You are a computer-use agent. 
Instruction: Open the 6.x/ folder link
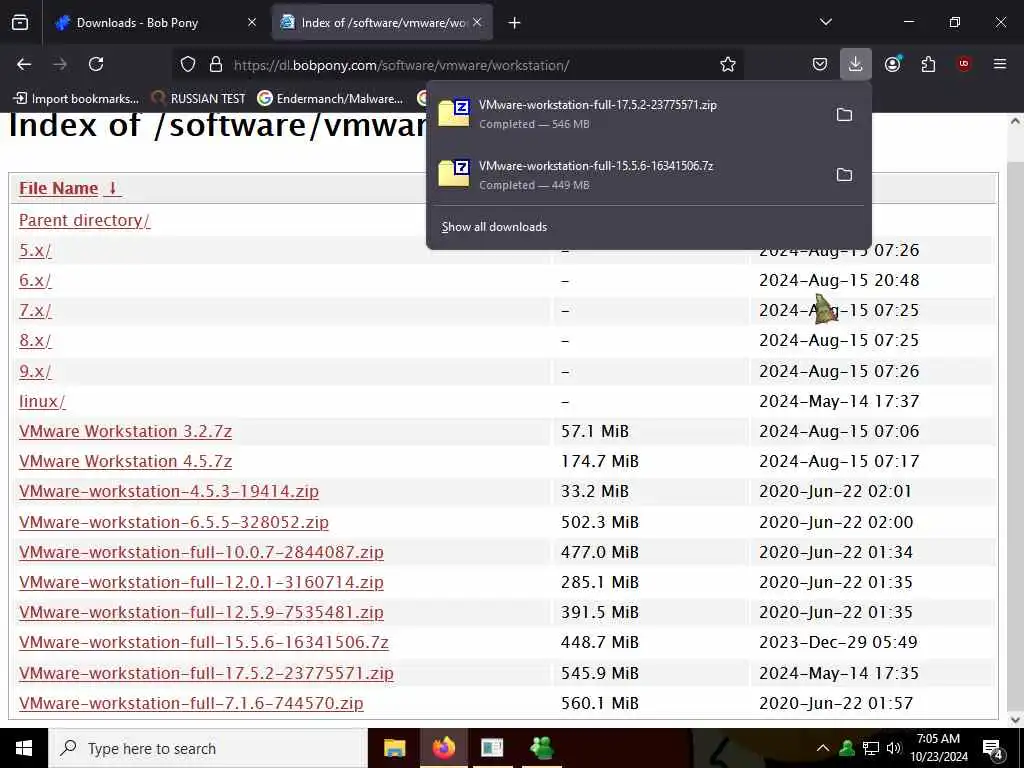pyautogui.click(x=35, y=281)
